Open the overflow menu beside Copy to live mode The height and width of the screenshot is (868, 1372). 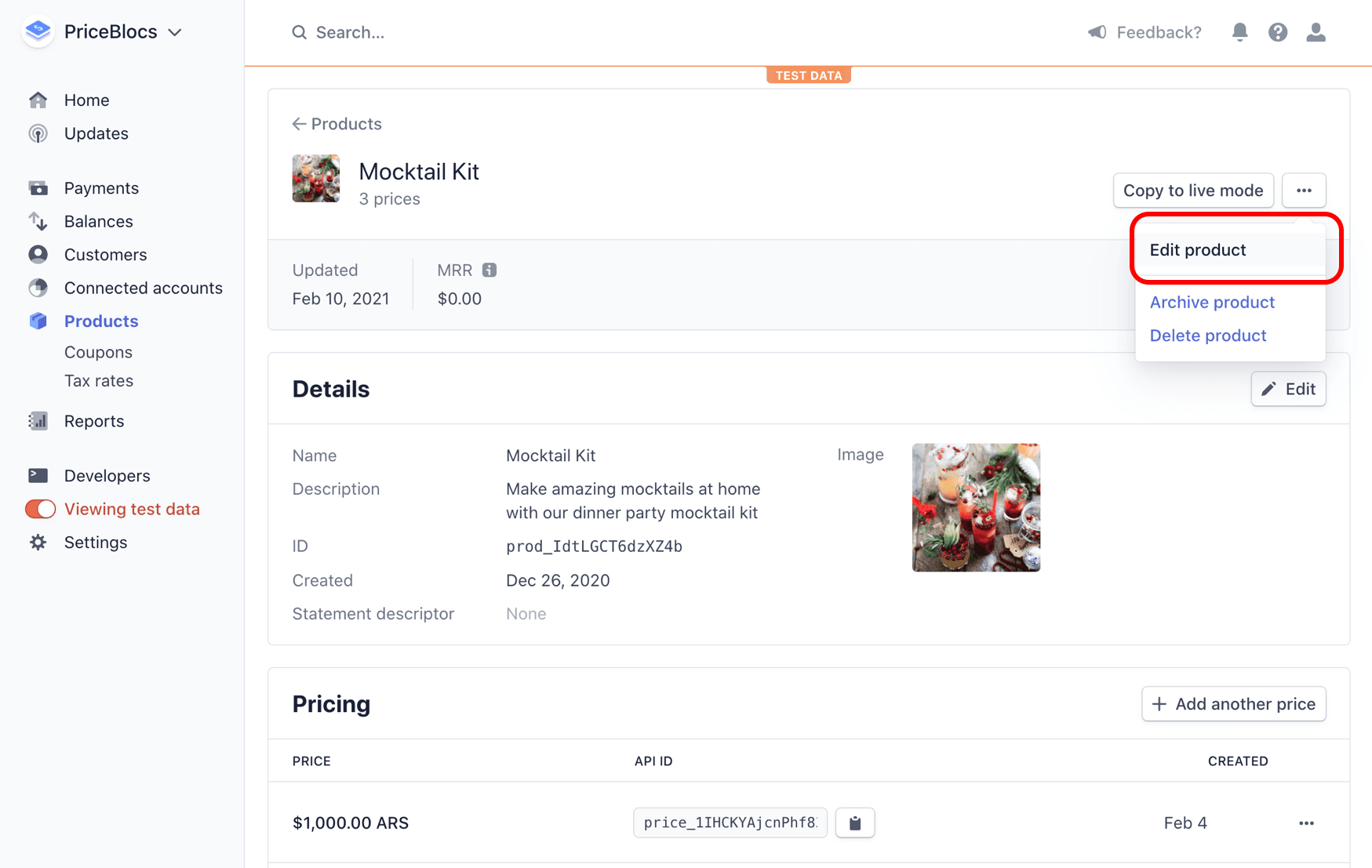pos(1304,190)
